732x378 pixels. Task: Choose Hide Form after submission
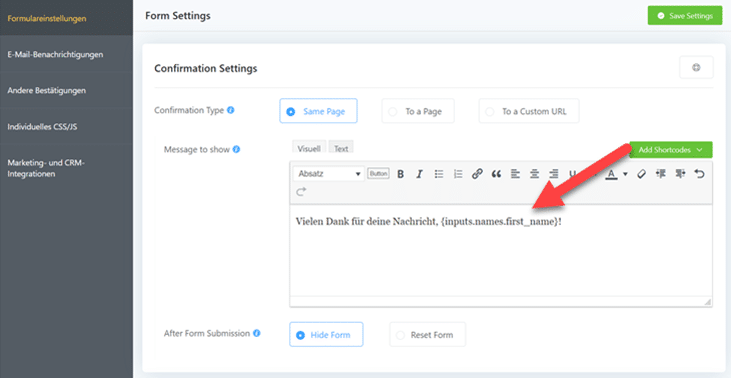tap(326, 335)
